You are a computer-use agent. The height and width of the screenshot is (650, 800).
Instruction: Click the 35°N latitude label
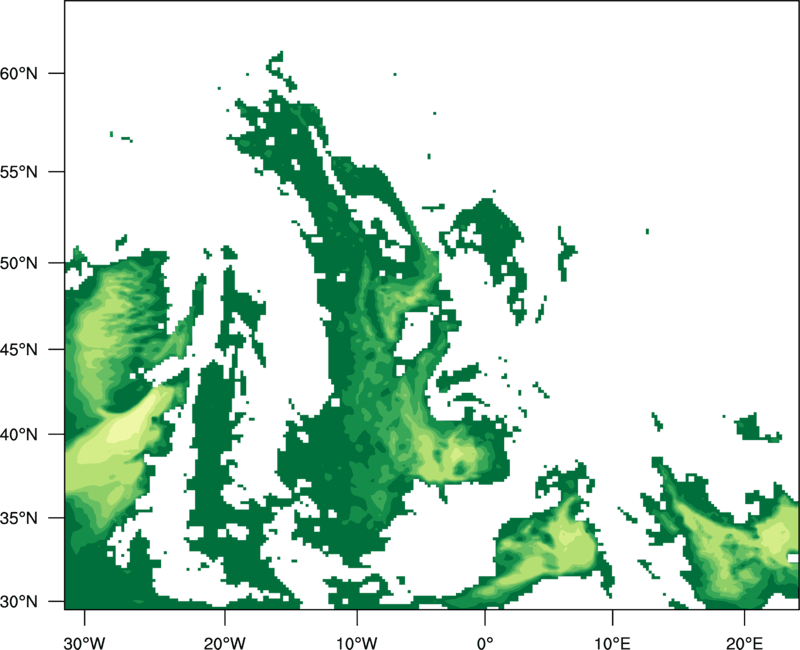pos(18,518)
